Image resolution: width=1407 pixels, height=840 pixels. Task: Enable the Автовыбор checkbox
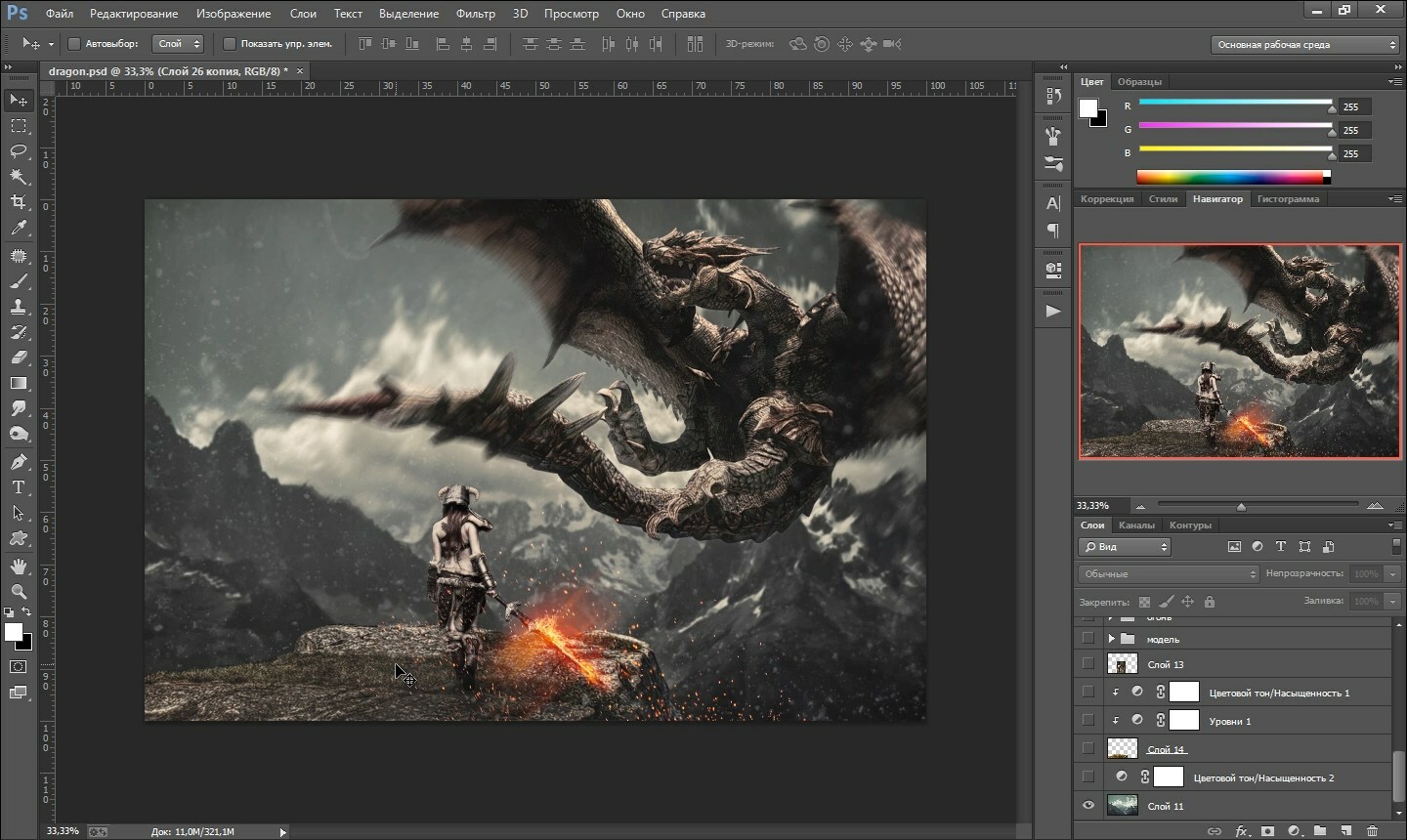73,44
